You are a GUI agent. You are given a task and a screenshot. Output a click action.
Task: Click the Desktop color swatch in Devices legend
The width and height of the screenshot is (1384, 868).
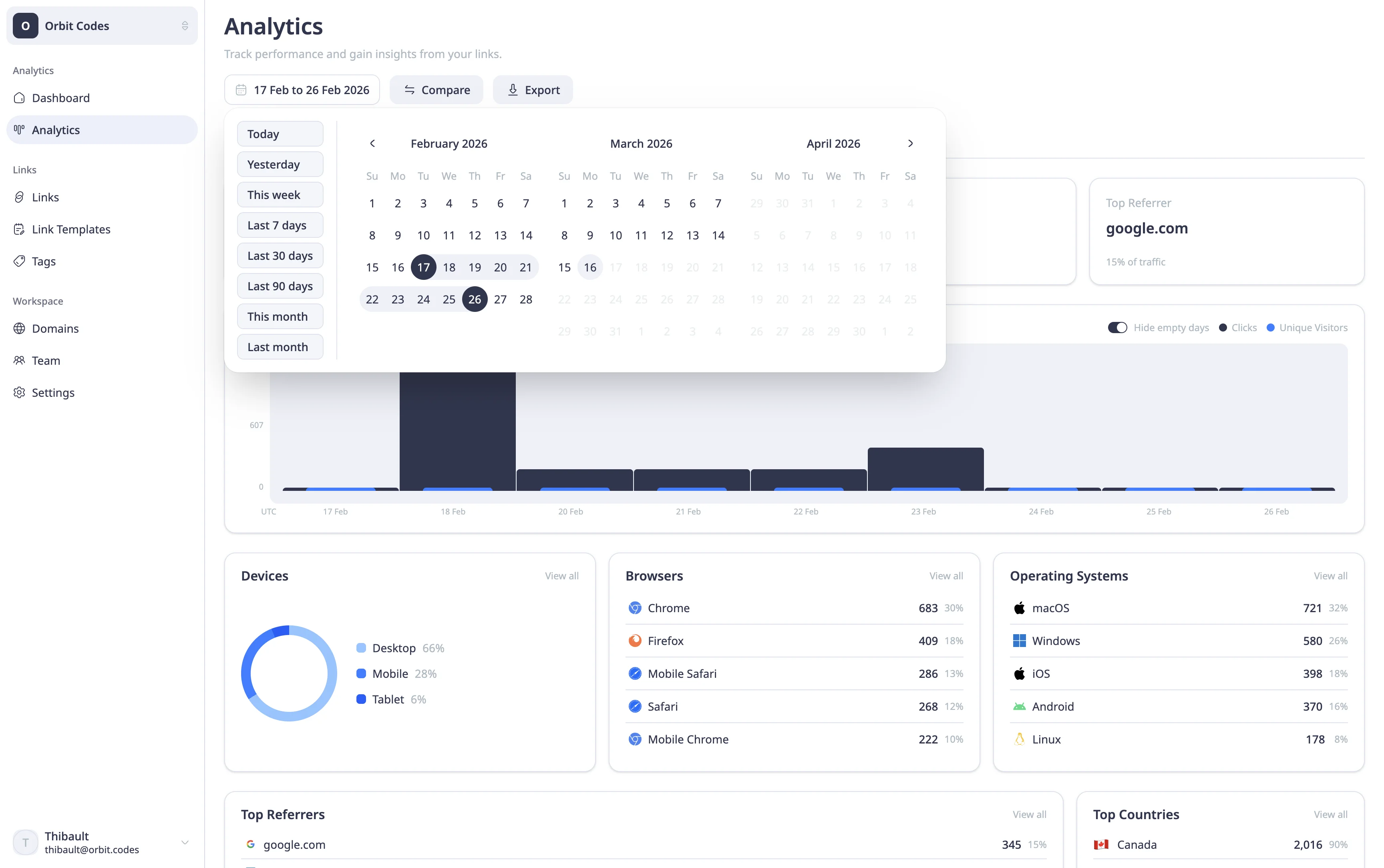click(361, 648)
